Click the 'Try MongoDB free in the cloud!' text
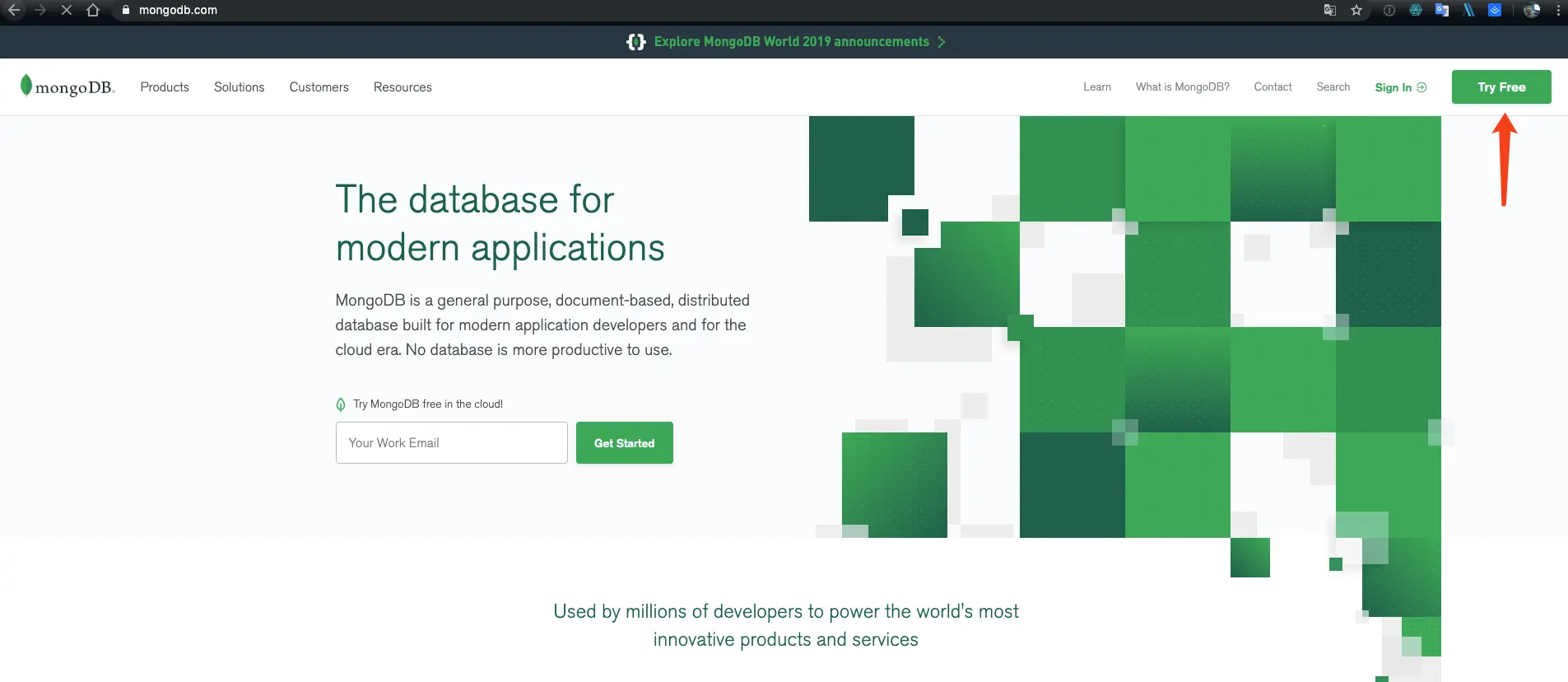This screenshot has height=682, width=1568. tap(428, 404)
